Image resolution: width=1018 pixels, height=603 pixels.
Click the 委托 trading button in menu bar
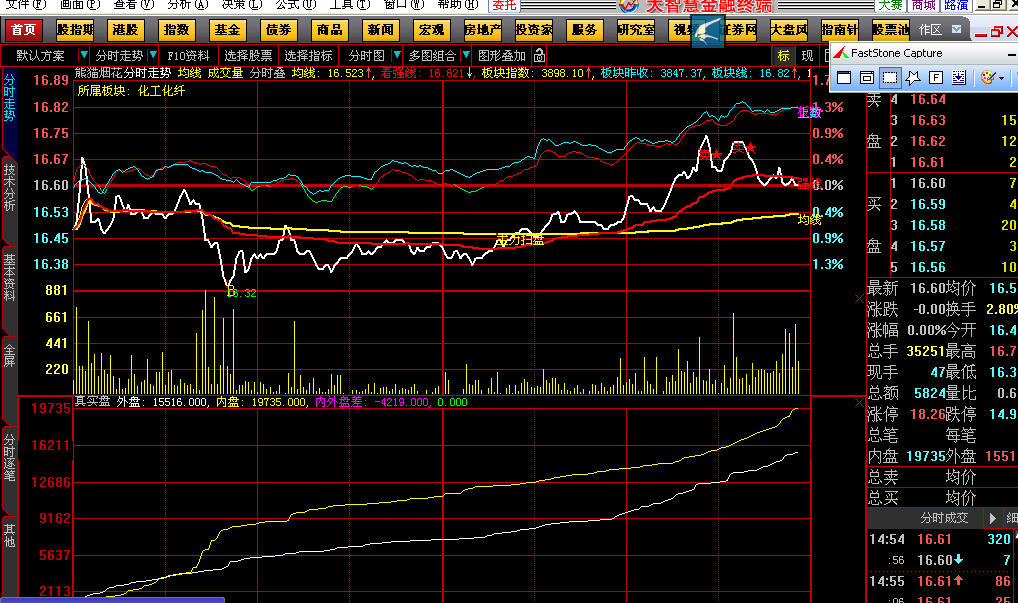[504, 5]
